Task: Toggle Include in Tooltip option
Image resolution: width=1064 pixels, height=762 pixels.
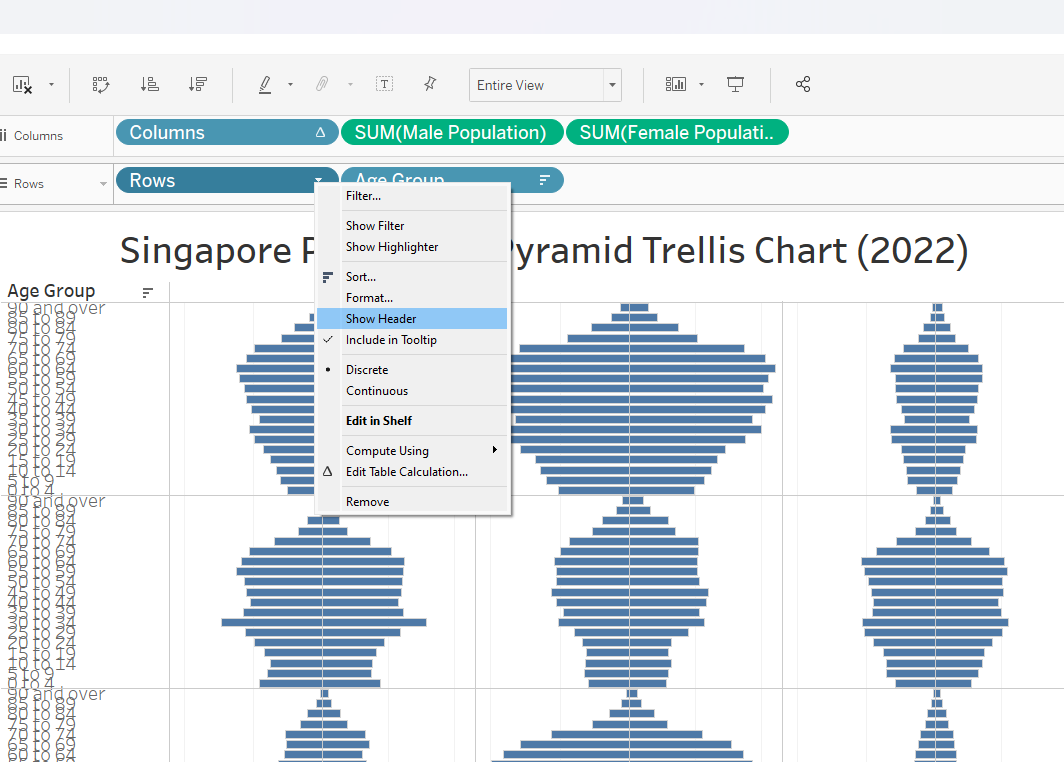Action: [x=391, y=340]
